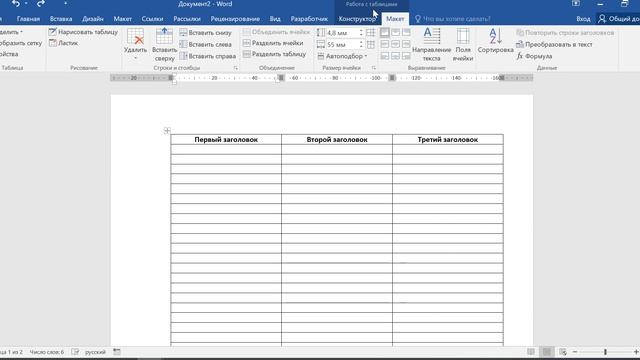
Task: Select the Ластик eraser tool
Action: 63,43
